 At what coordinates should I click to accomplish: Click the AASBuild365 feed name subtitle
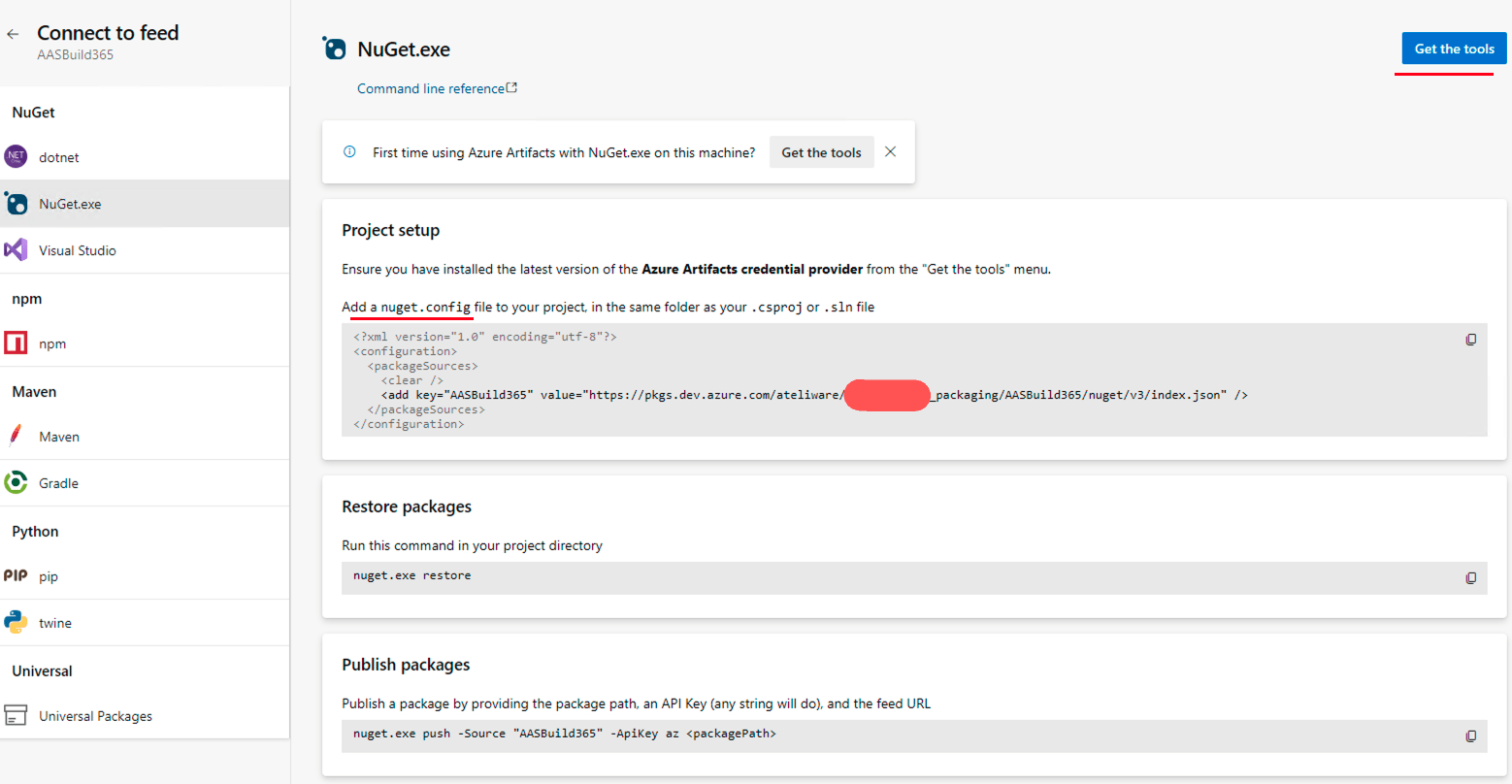pyautogui.click(x=76, y=54)
